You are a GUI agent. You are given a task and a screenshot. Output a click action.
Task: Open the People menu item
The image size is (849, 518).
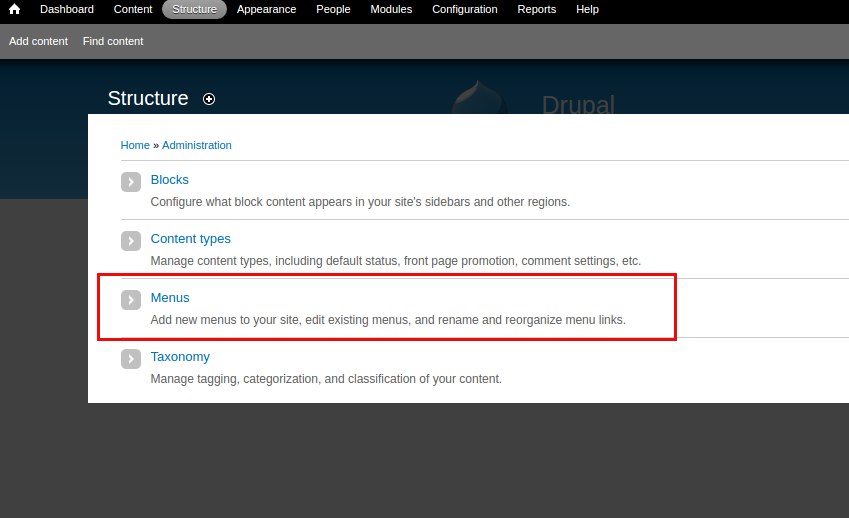point(333,9)
